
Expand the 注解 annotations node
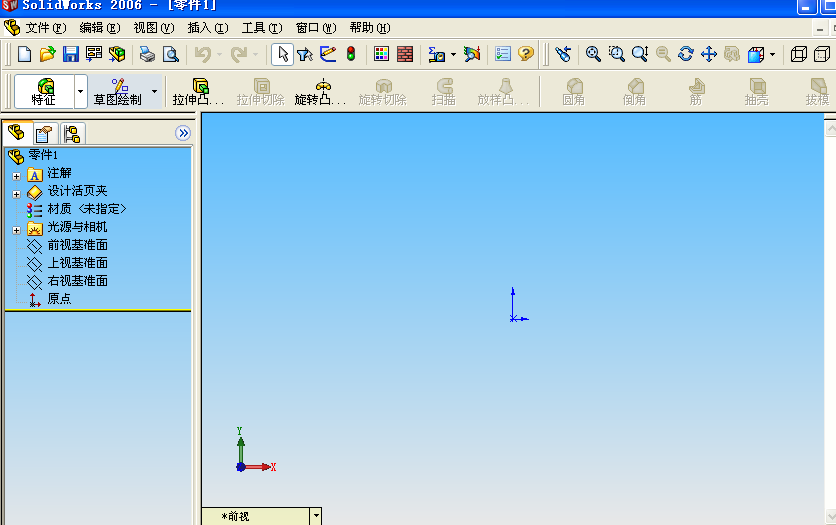point(17,176)
